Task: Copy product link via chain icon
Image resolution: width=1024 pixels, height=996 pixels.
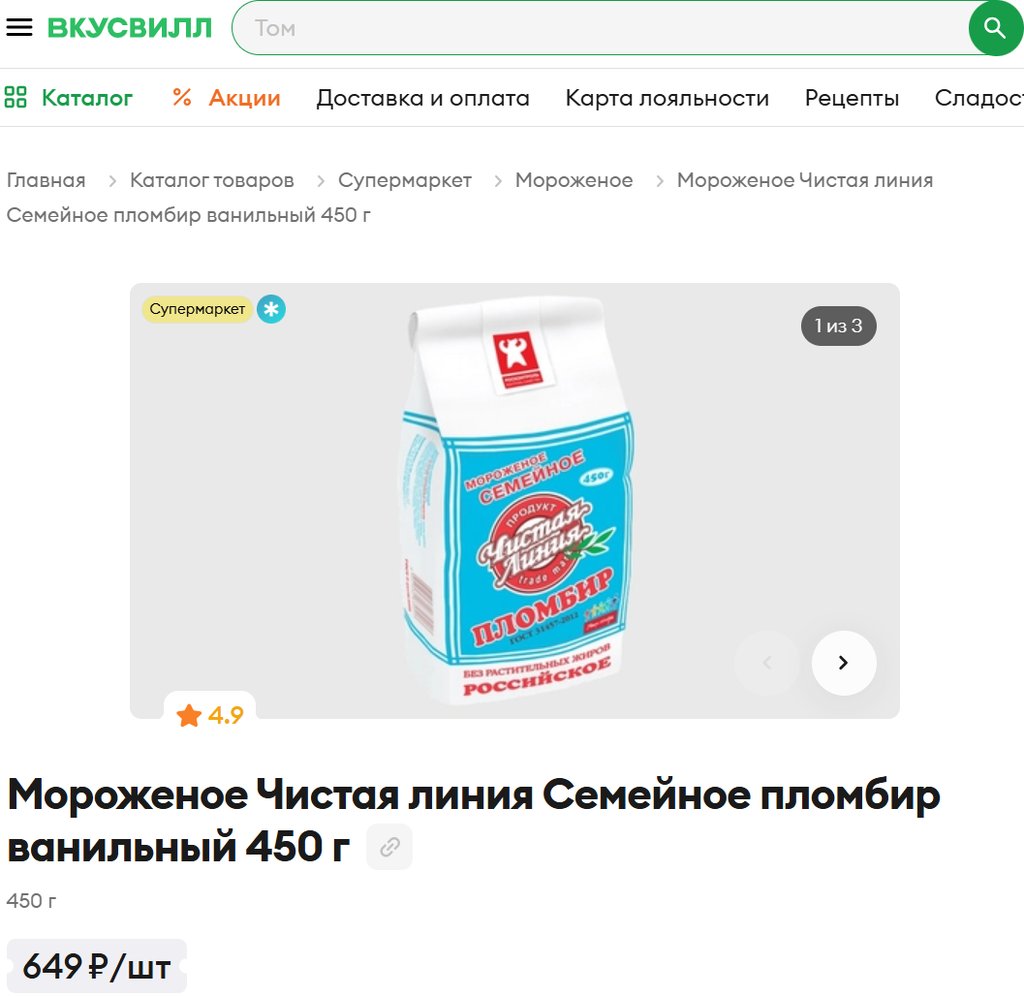Action: (x=389, y=847)
